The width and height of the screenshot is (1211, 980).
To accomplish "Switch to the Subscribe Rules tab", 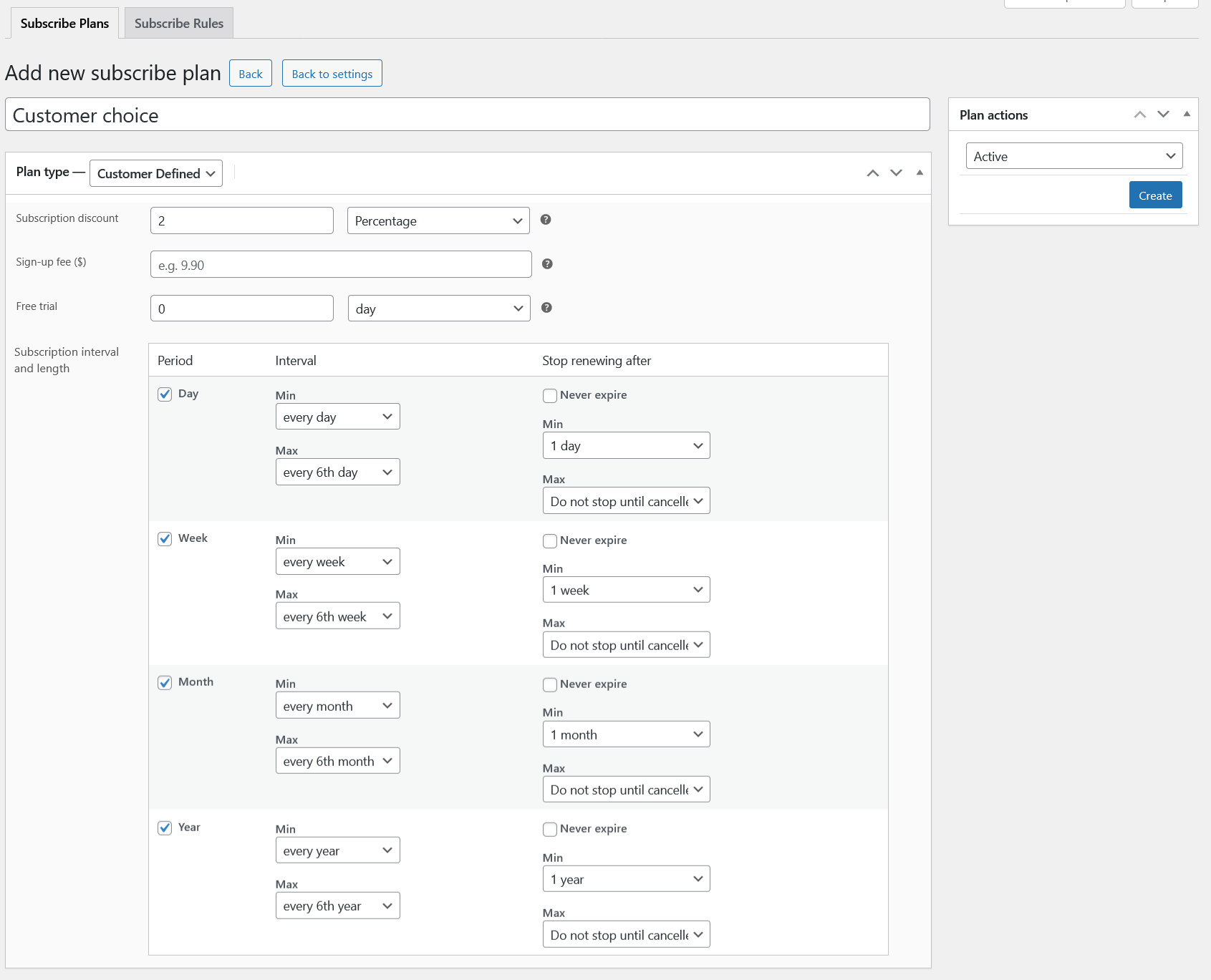I will click(179, 23).
